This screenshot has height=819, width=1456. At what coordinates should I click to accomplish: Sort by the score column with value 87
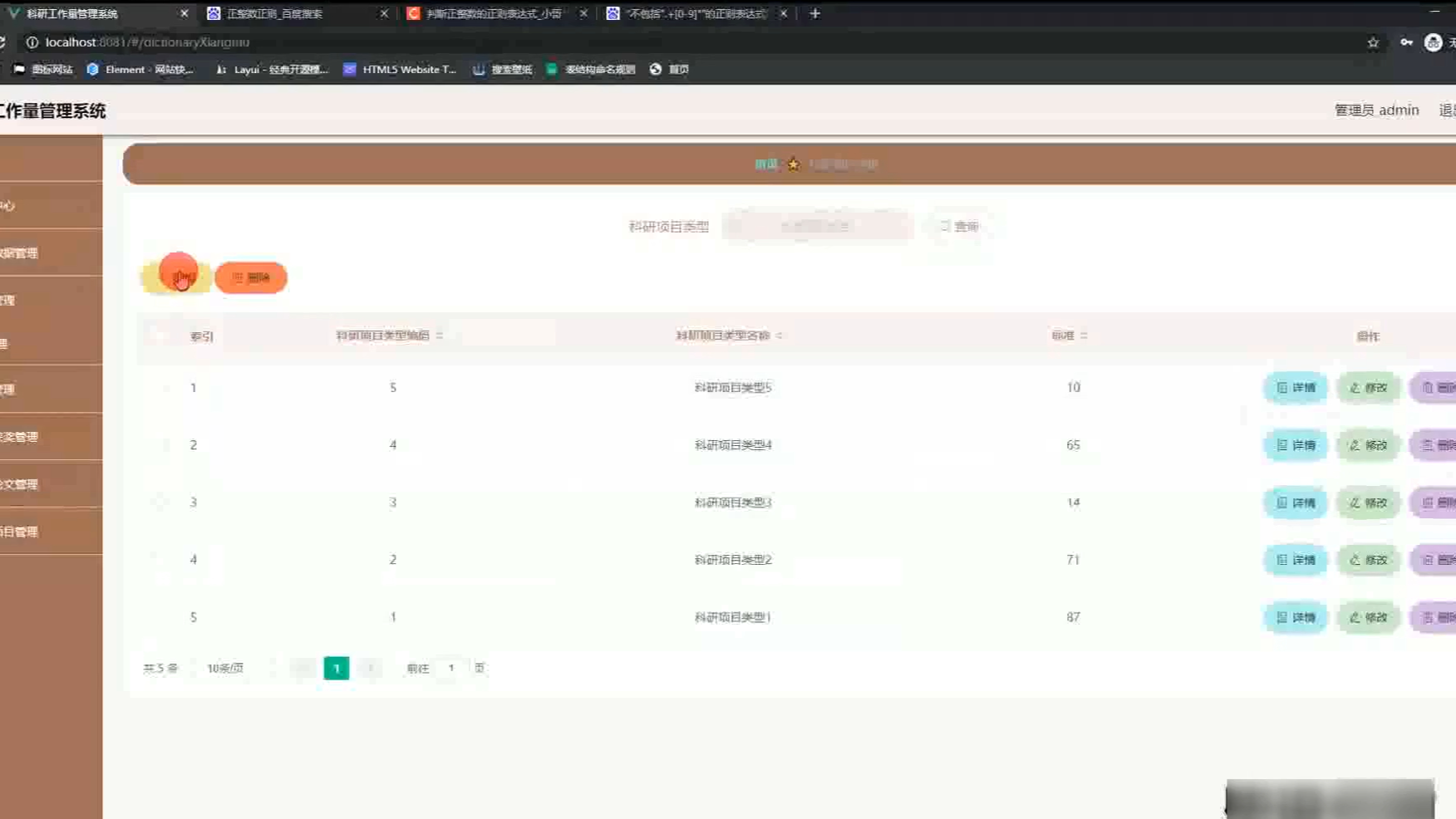pos(1084,336)
